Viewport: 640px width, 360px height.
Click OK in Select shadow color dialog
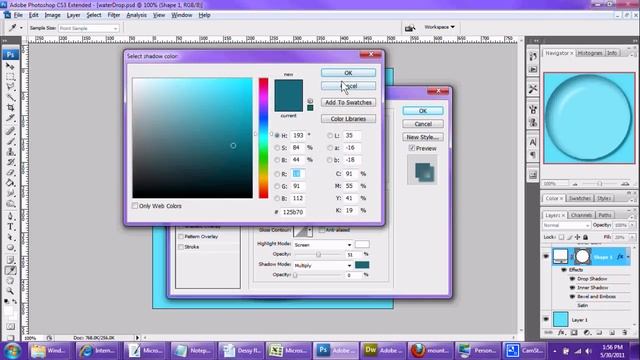pos(348,73)
